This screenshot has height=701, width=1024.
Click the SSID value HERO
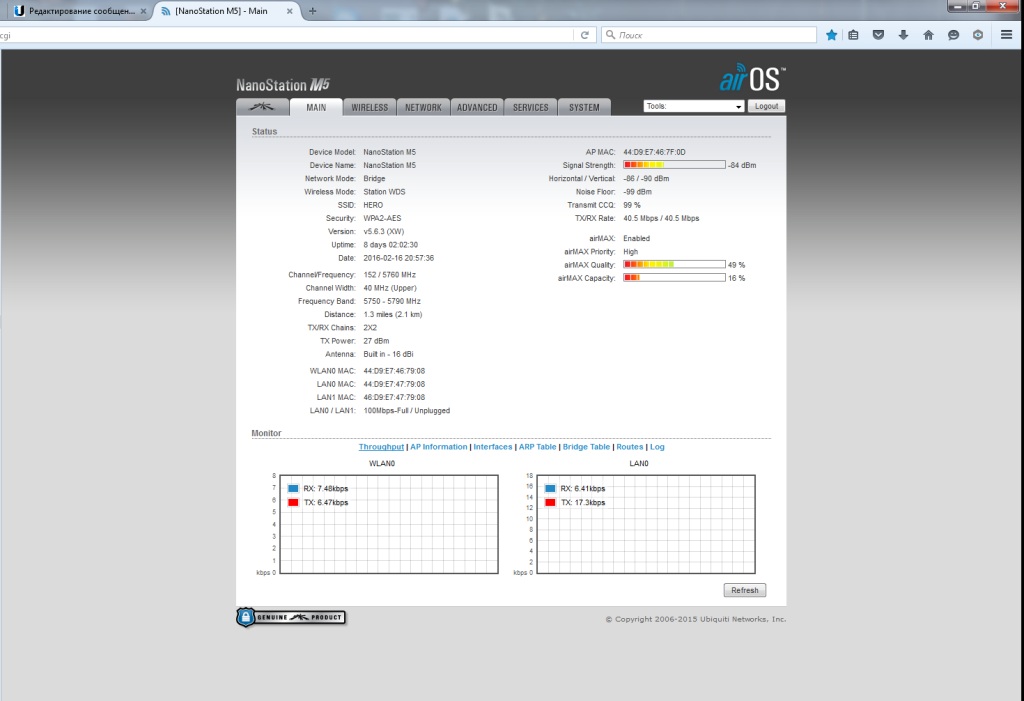click(374, 205)
